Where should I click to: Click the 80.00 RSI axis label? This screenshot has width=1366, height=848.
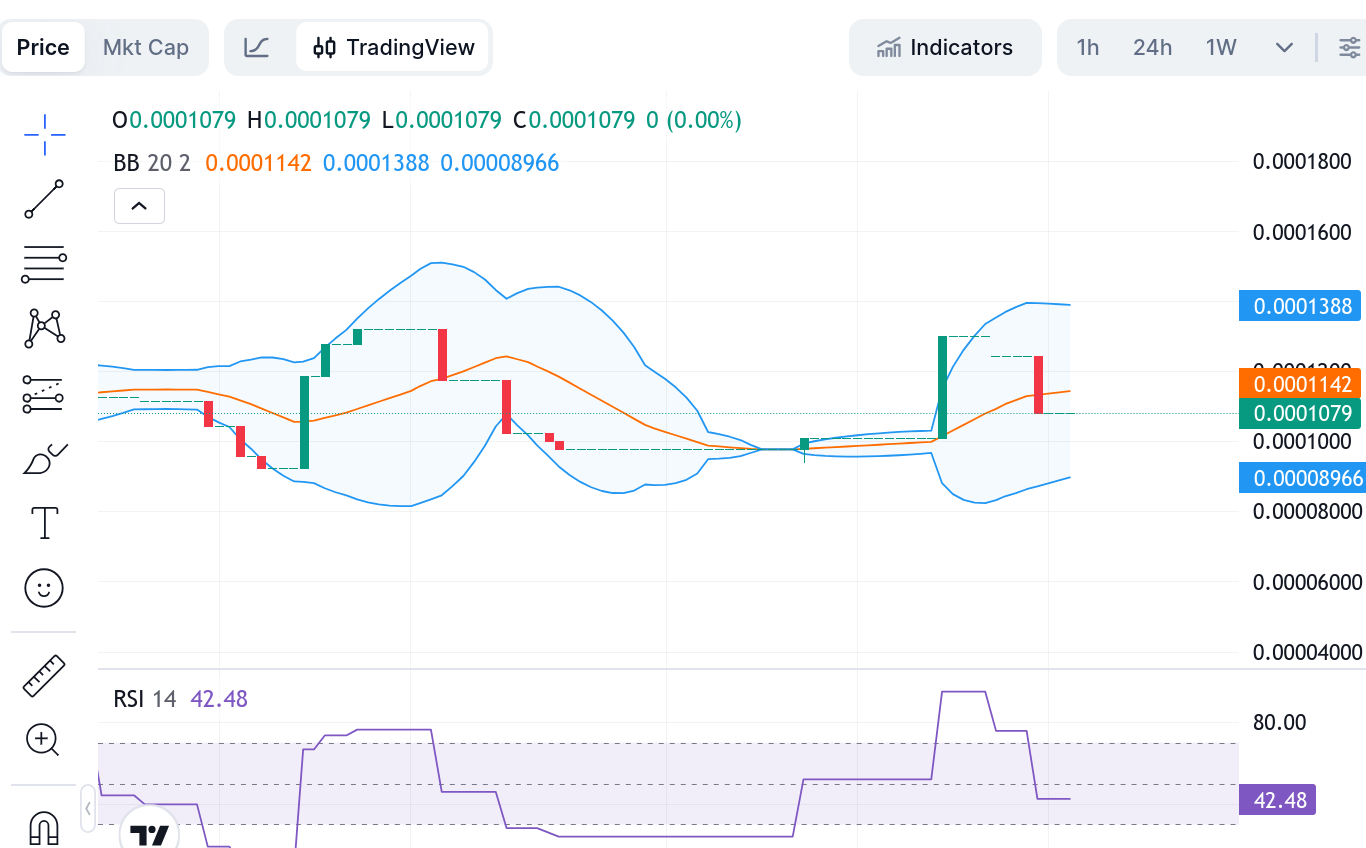point(1279,722)
